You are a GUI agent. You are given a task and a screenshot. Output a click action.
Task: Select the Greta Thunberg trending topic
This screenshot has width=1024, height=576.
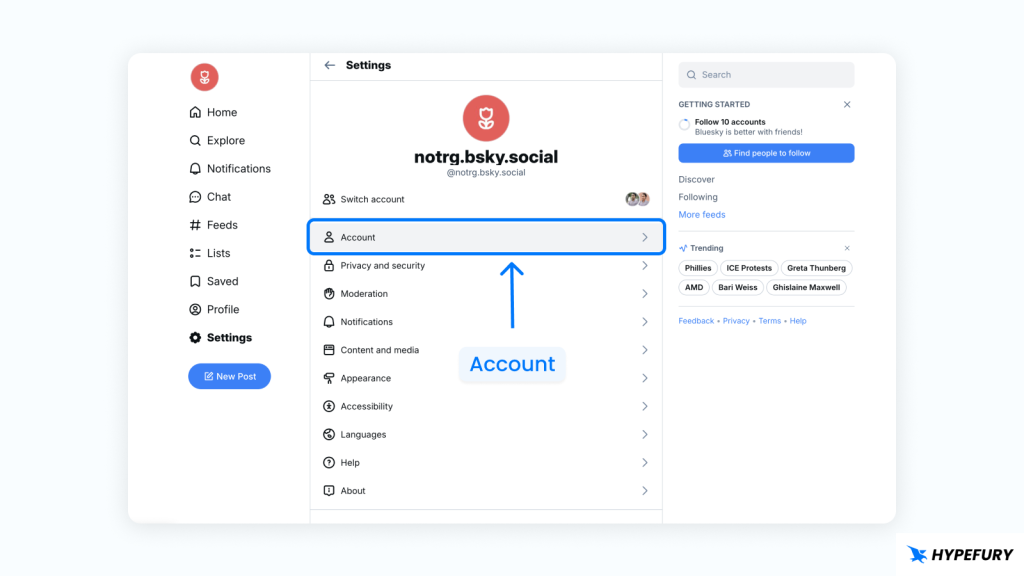click(816, 268)
